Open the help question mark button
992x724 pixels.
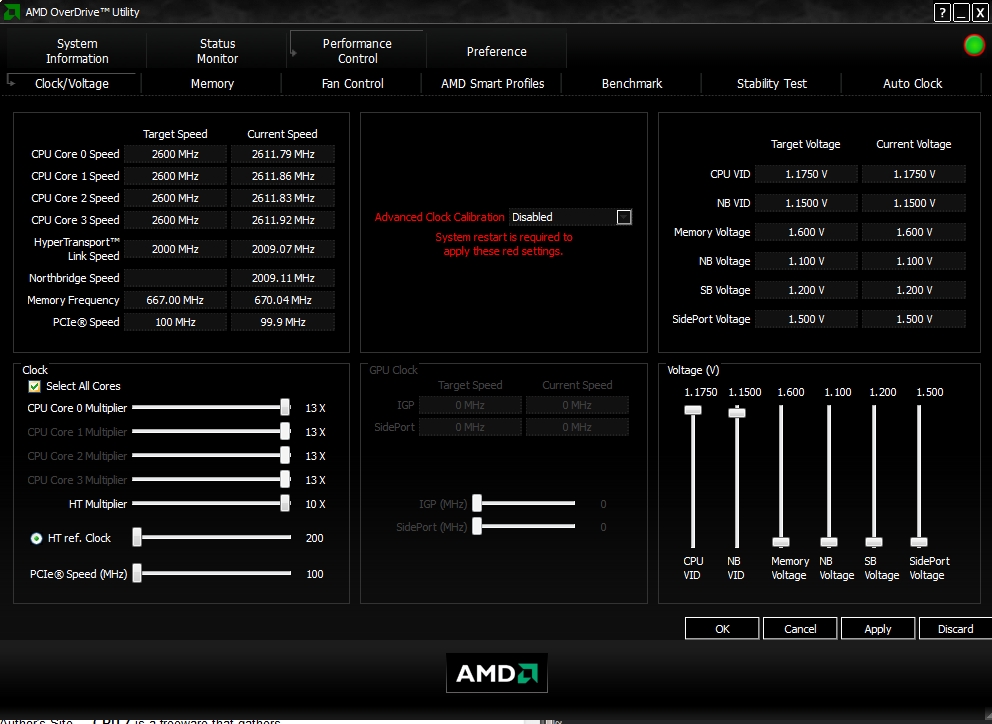[x=942, y=12]
